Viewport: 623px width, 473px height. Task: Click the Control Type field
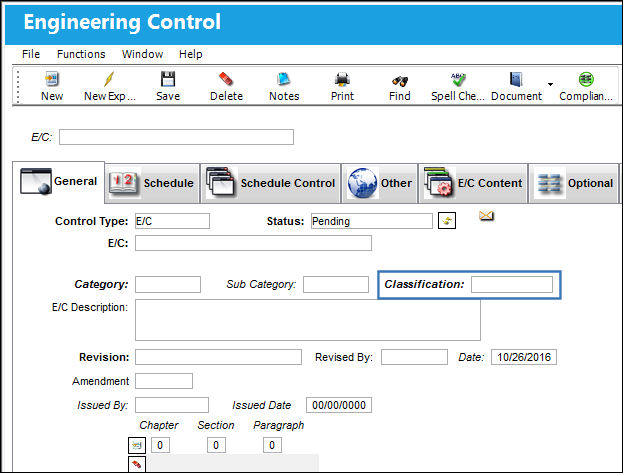click(172, 221)
